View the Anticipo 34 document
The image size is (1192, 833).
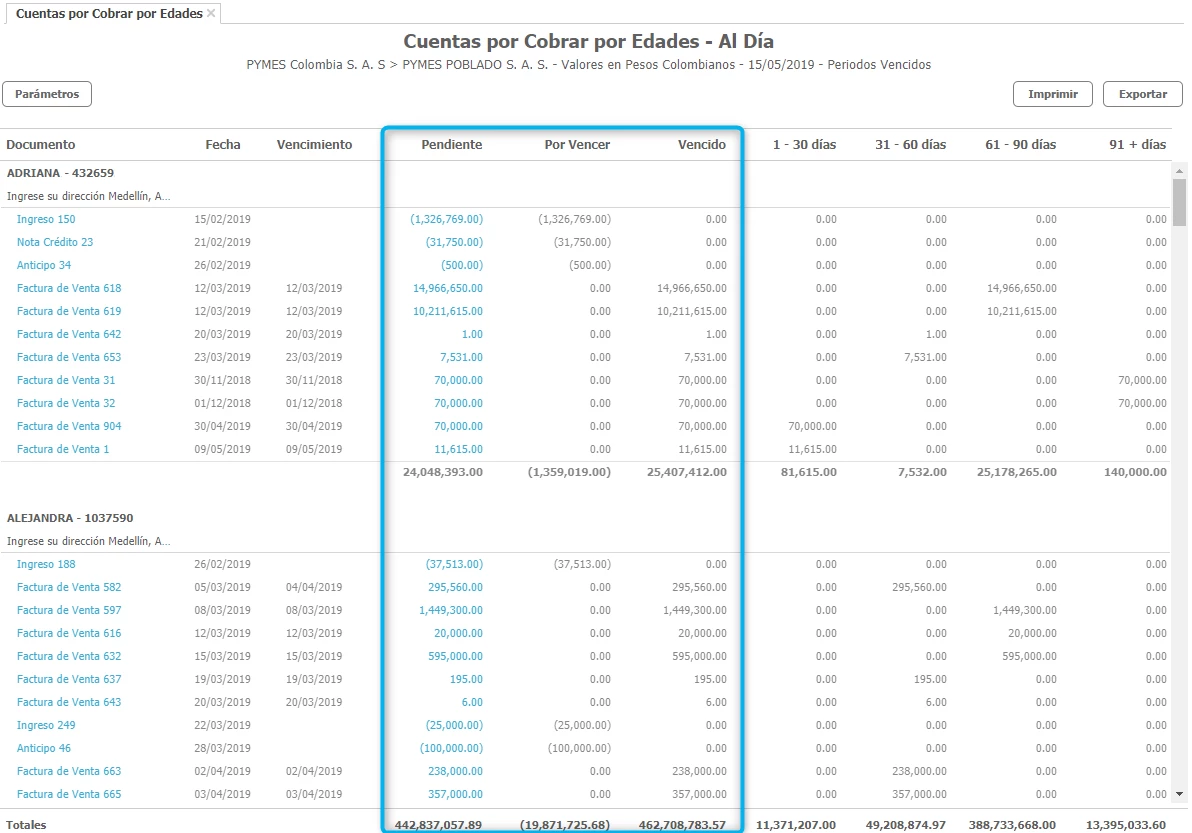point(44,265)
